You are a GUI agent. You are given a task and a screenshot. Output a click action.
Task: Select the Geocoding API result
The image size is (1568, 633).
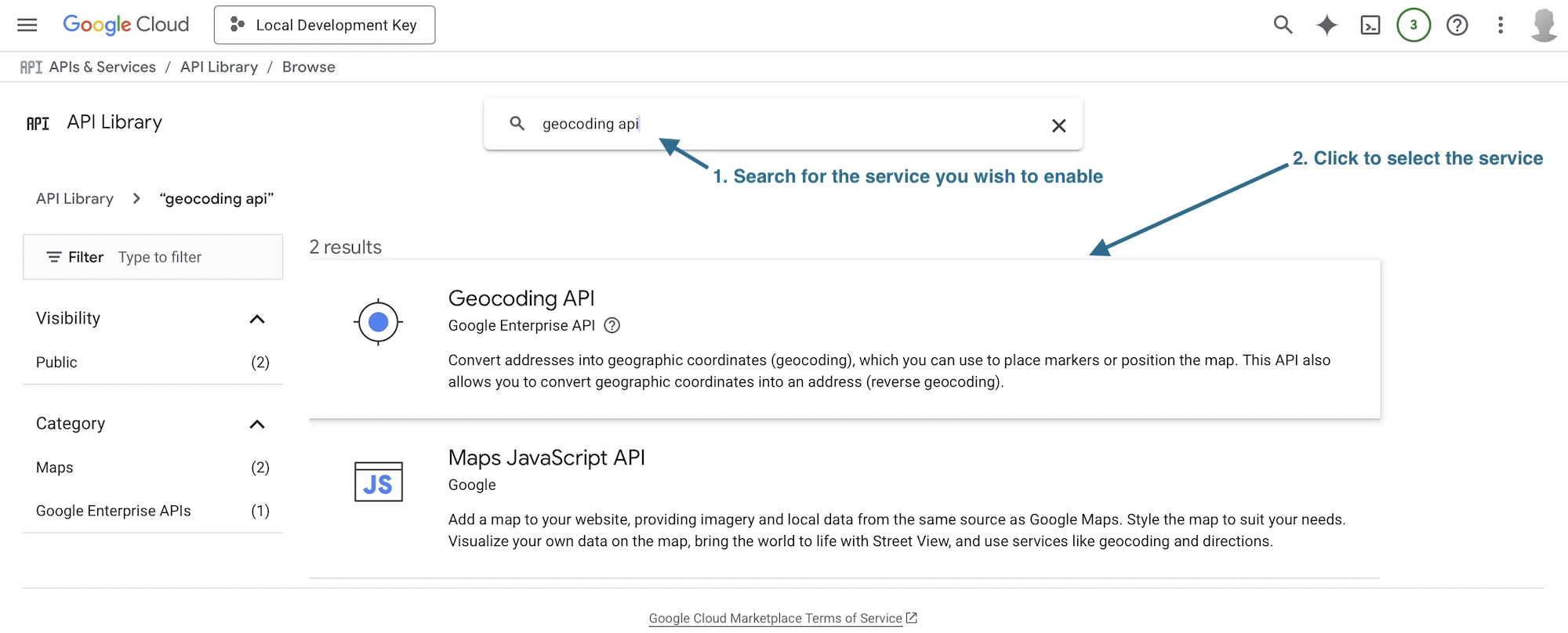click(521, 298)
